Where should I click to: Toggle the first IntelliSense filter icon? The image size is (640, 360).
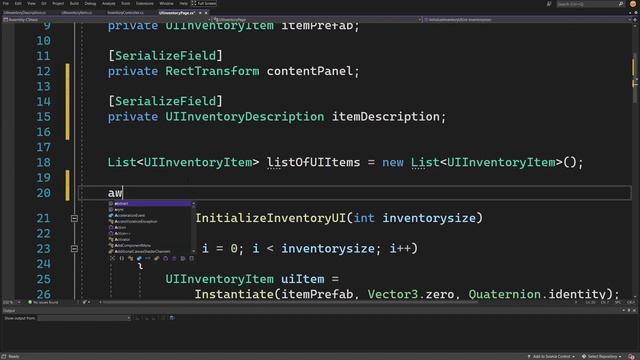coord(113,258)
